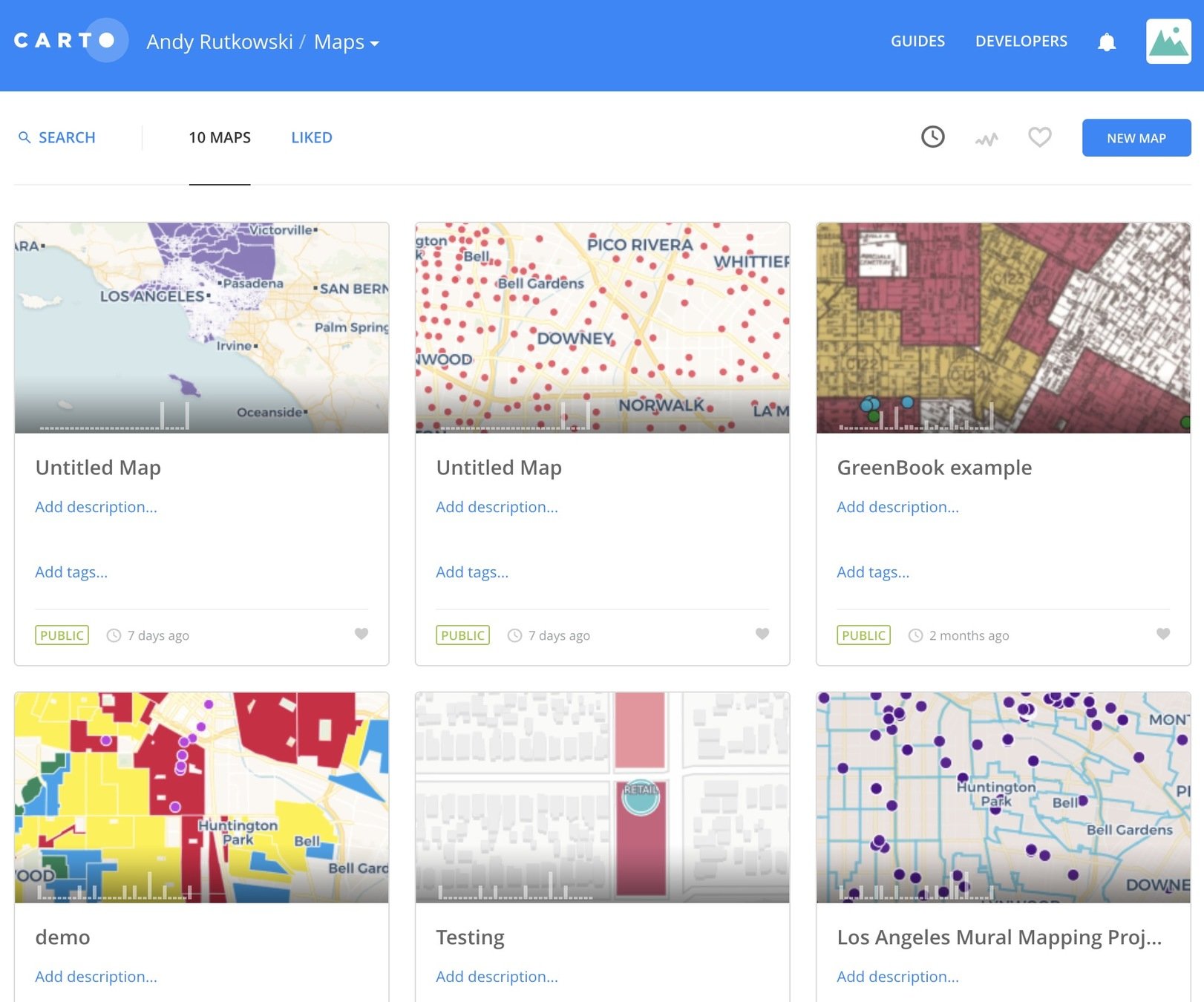Image resolution: width=1204 pixels, height=1002 pixels.
Task: Select the 10 MAPS tab
Action: (x=220, y=137)
